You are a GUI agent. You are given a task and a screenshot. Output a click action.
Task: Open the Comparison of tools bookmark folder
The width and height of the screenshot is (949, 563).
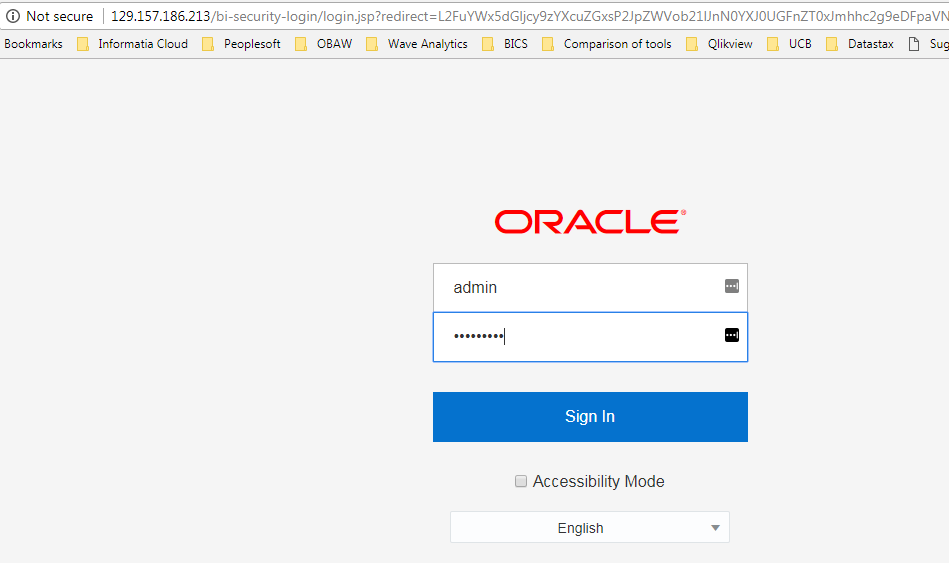point(607,44)
